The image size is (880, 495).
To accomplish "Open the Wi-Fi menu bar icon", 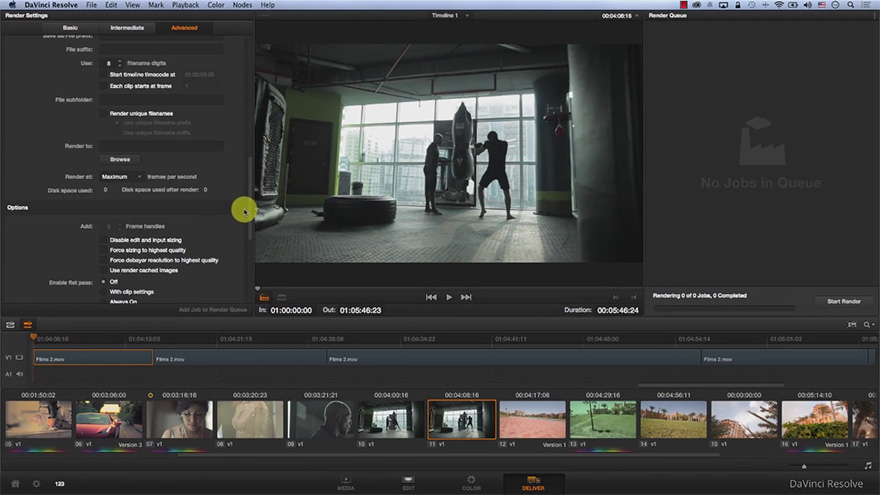I will point(779,4).
